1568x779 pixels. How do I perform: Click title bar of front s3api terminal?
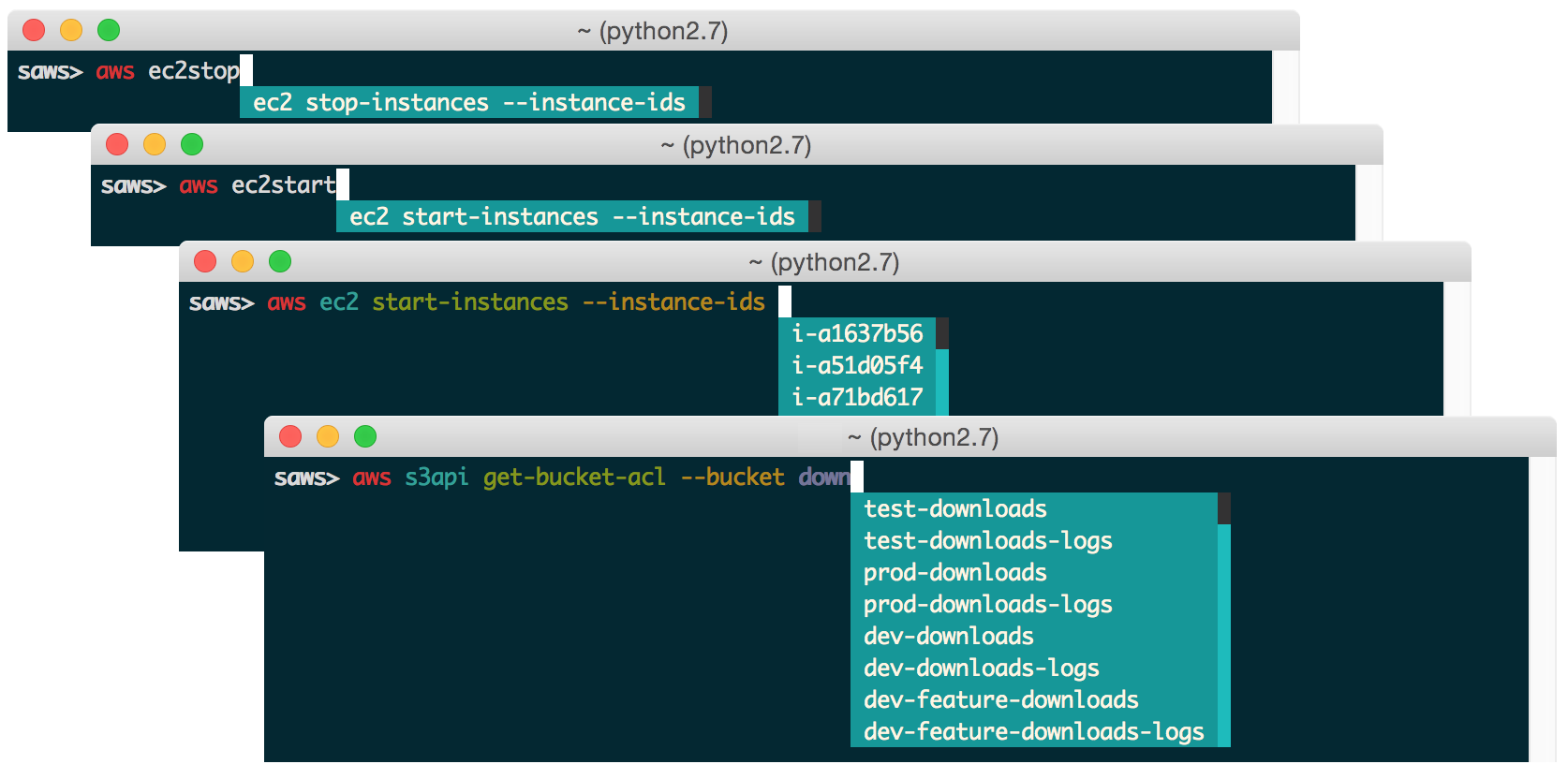(910, 436)
